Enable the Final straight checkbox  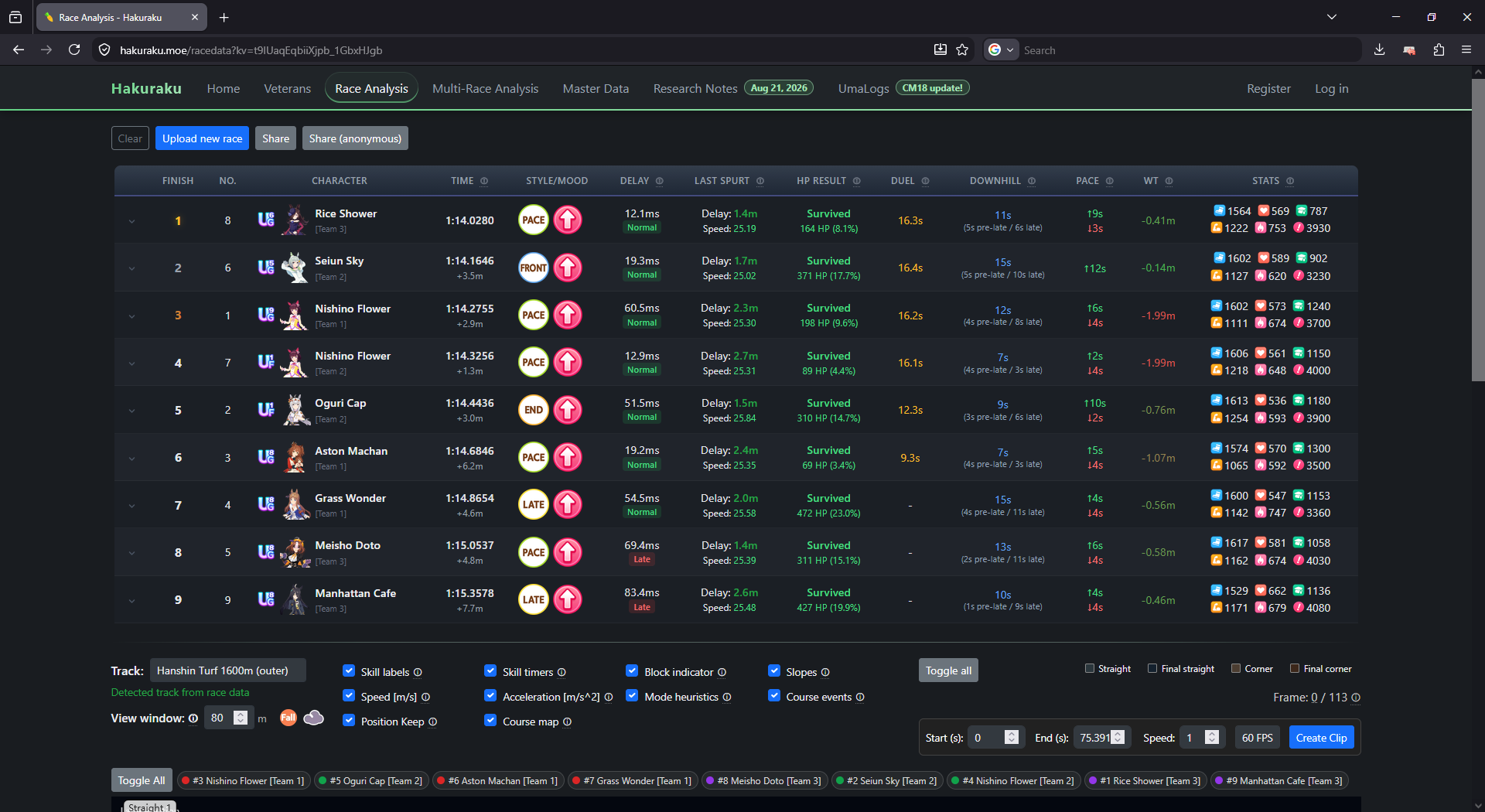pos(1152,668)
